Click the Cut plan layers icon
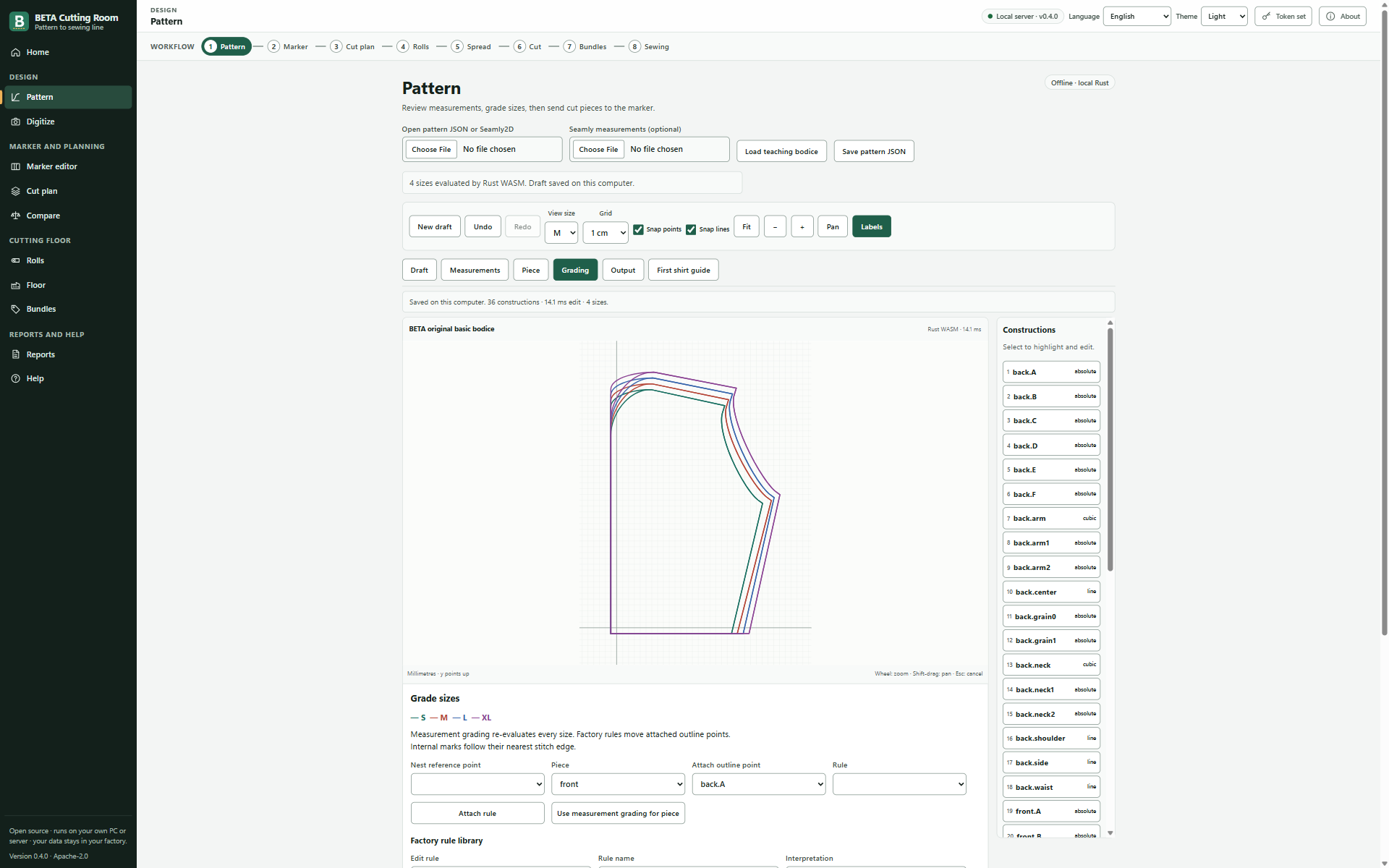 (x=16, y=191)
